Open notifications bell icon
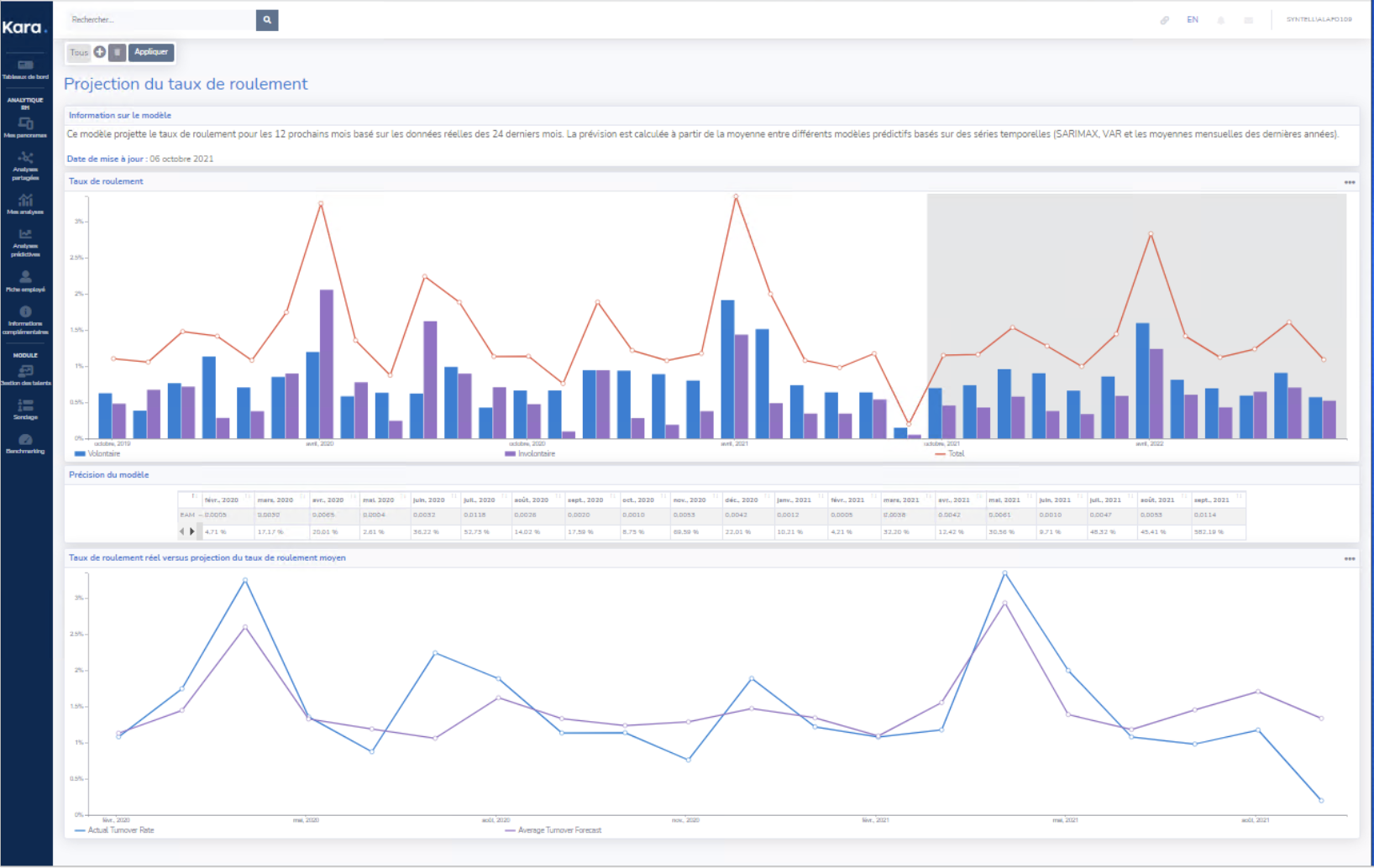The height and width of the screenshot is (868, 1374). click(x=1220, y=20)
